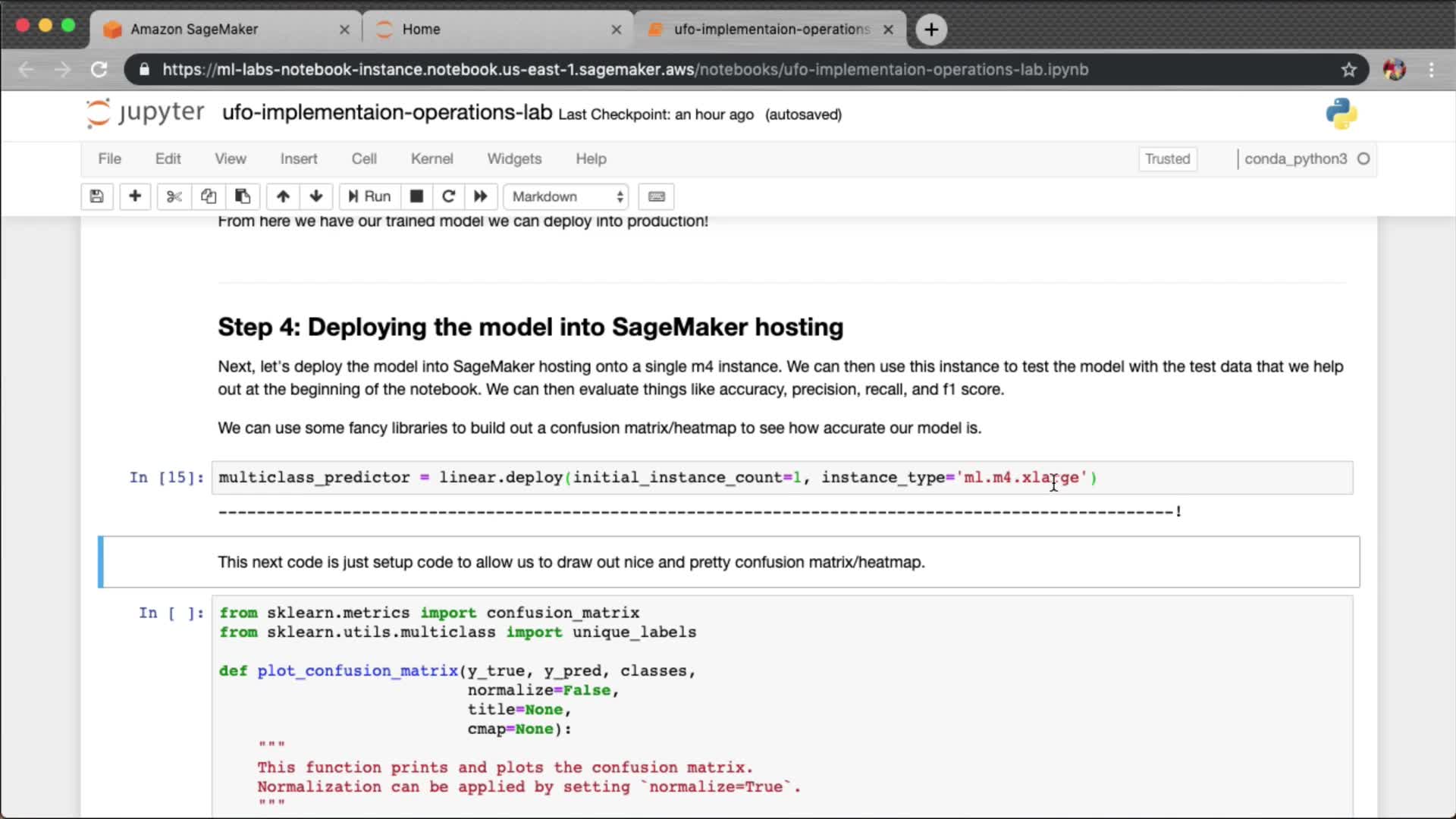Copy selected cells icon
The height and width of the screenshot is (819, 1456).
208,196
